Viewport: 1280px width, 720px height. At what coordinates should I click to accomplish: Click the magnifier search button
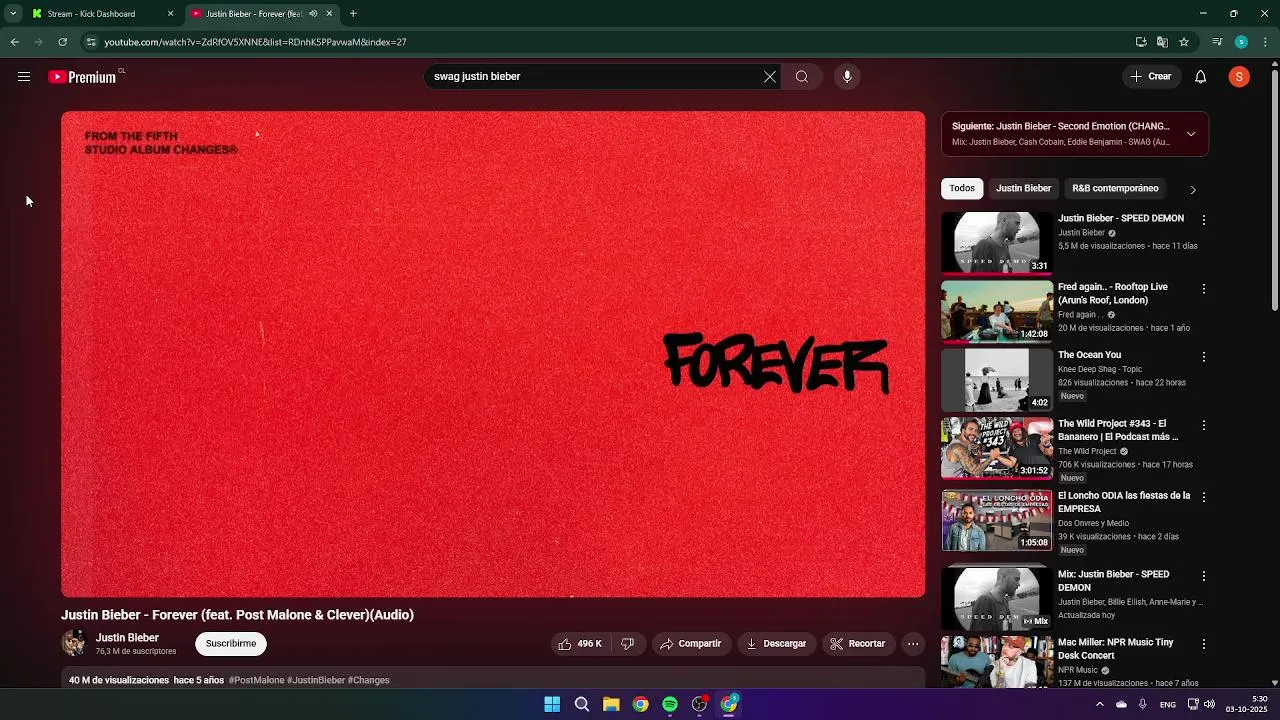point(802,77)
